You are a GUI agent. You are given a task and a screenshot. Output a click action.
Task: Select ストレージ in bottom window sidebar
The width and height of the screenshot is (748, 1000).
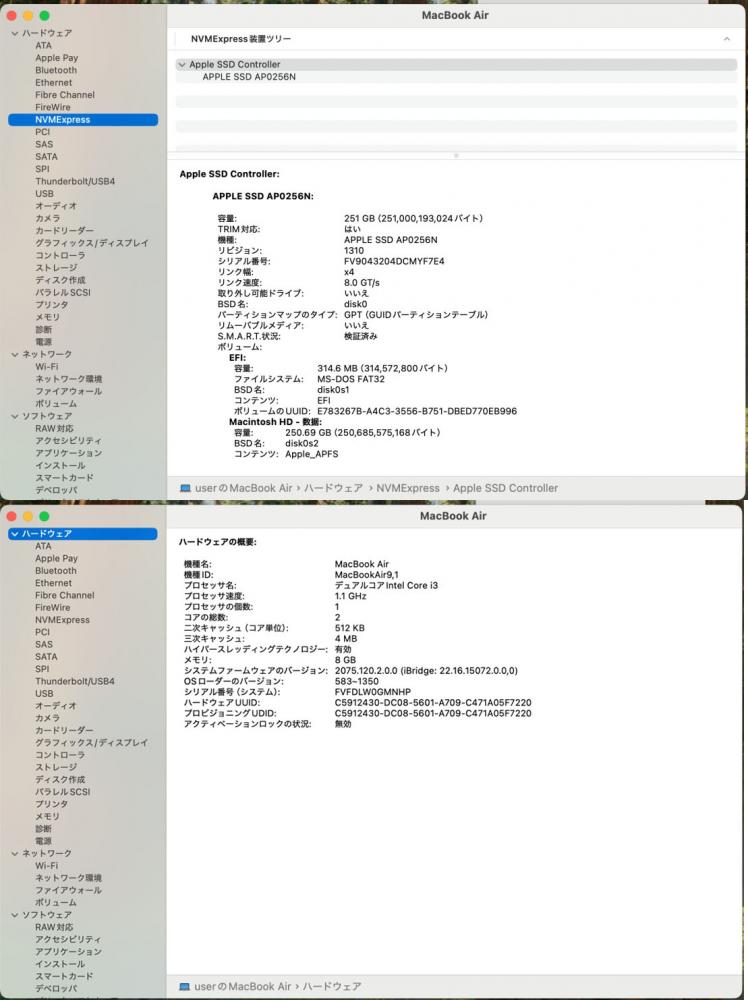click(56, 767)
